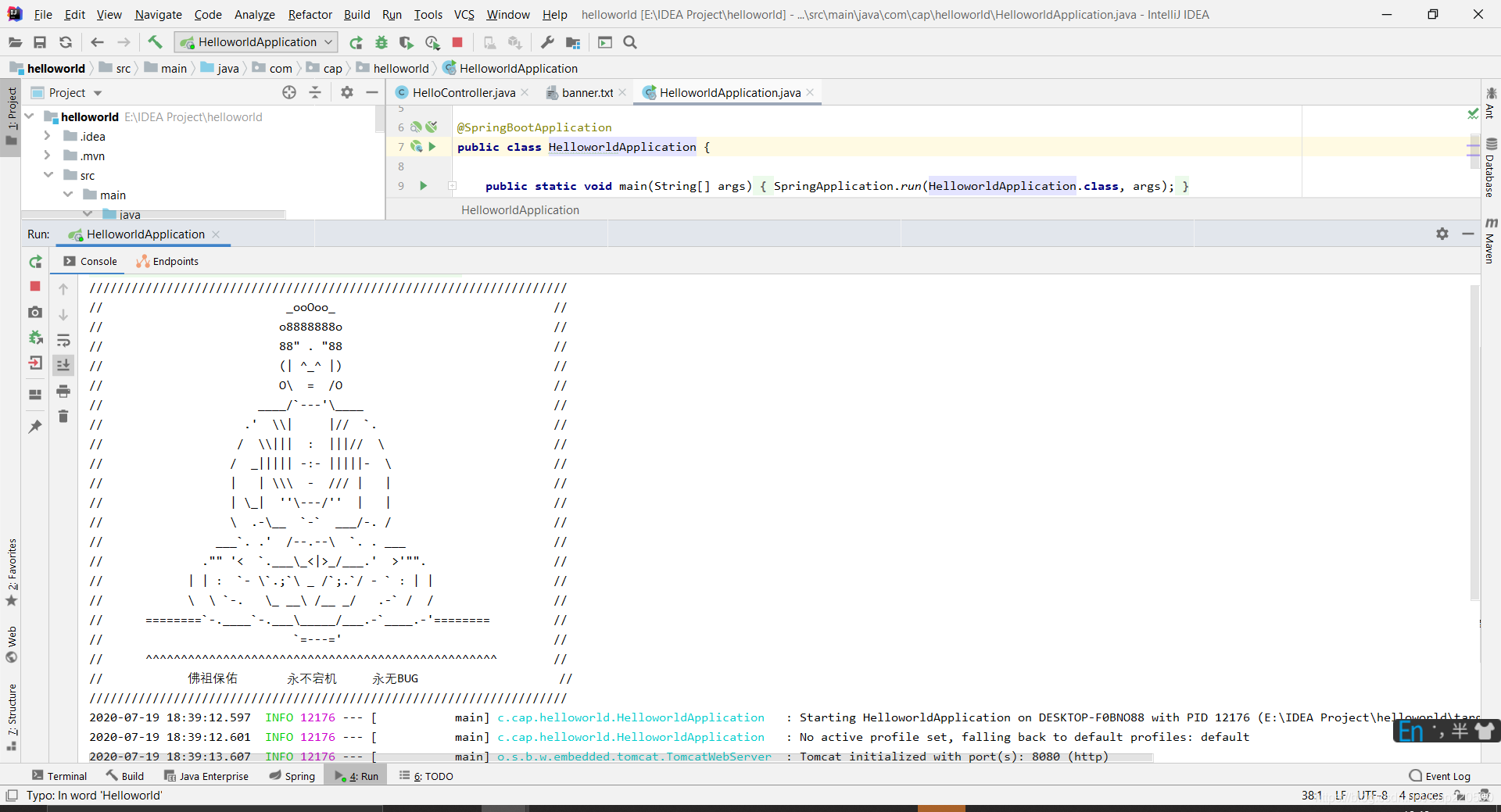Viewport: 1501px width, 812px height.
Task: Open settings with the wrench icon
Action: pyautogui.click(x=547, y=42)
